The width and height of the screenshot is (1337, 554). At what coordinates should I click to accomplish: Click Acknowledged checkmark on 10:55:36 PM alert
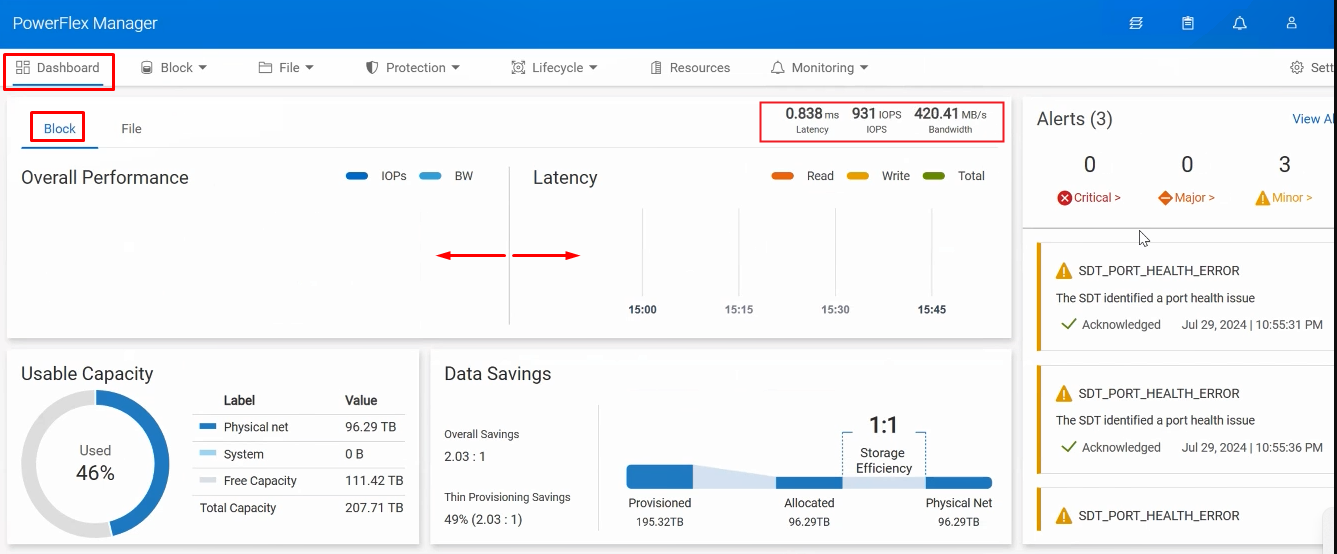point(1068,448)
